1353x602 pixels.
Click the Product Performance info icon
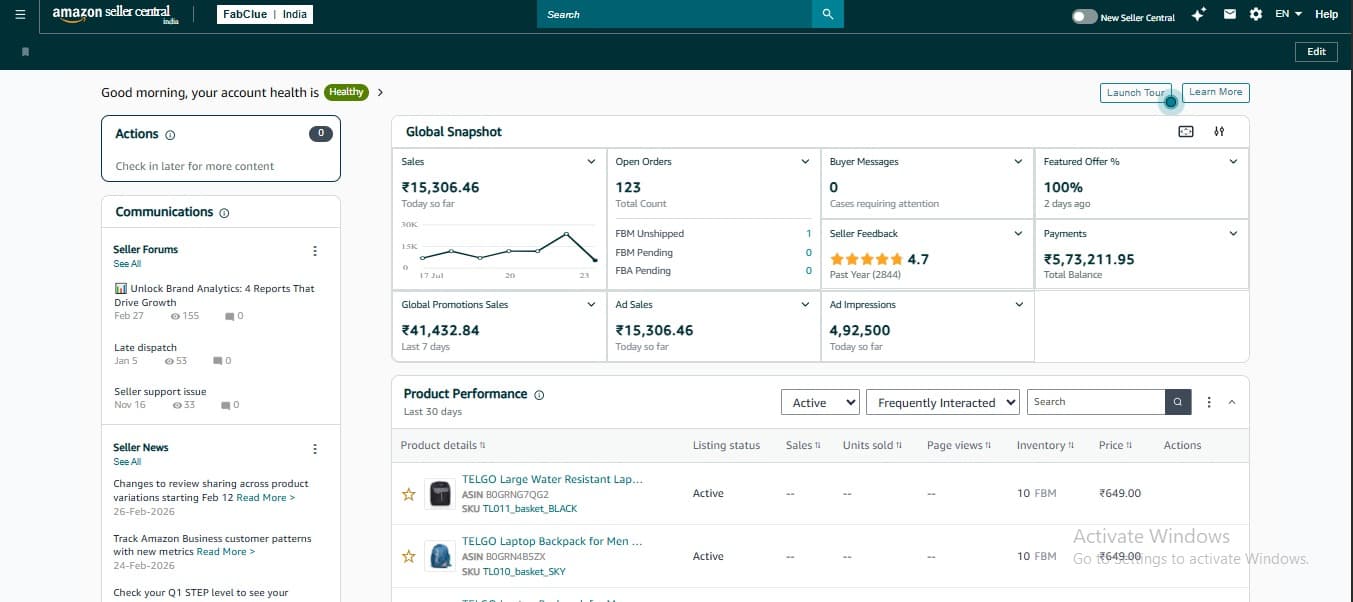pos(539,395)
